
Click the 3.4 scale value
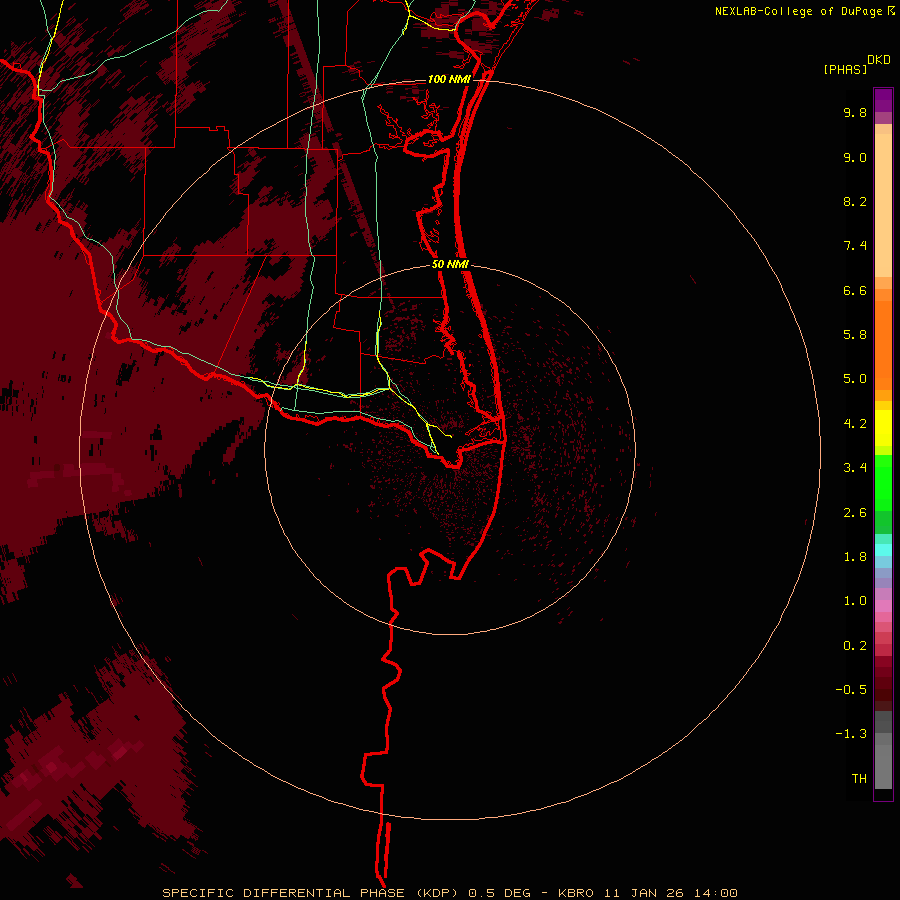(x=855, y=468)
